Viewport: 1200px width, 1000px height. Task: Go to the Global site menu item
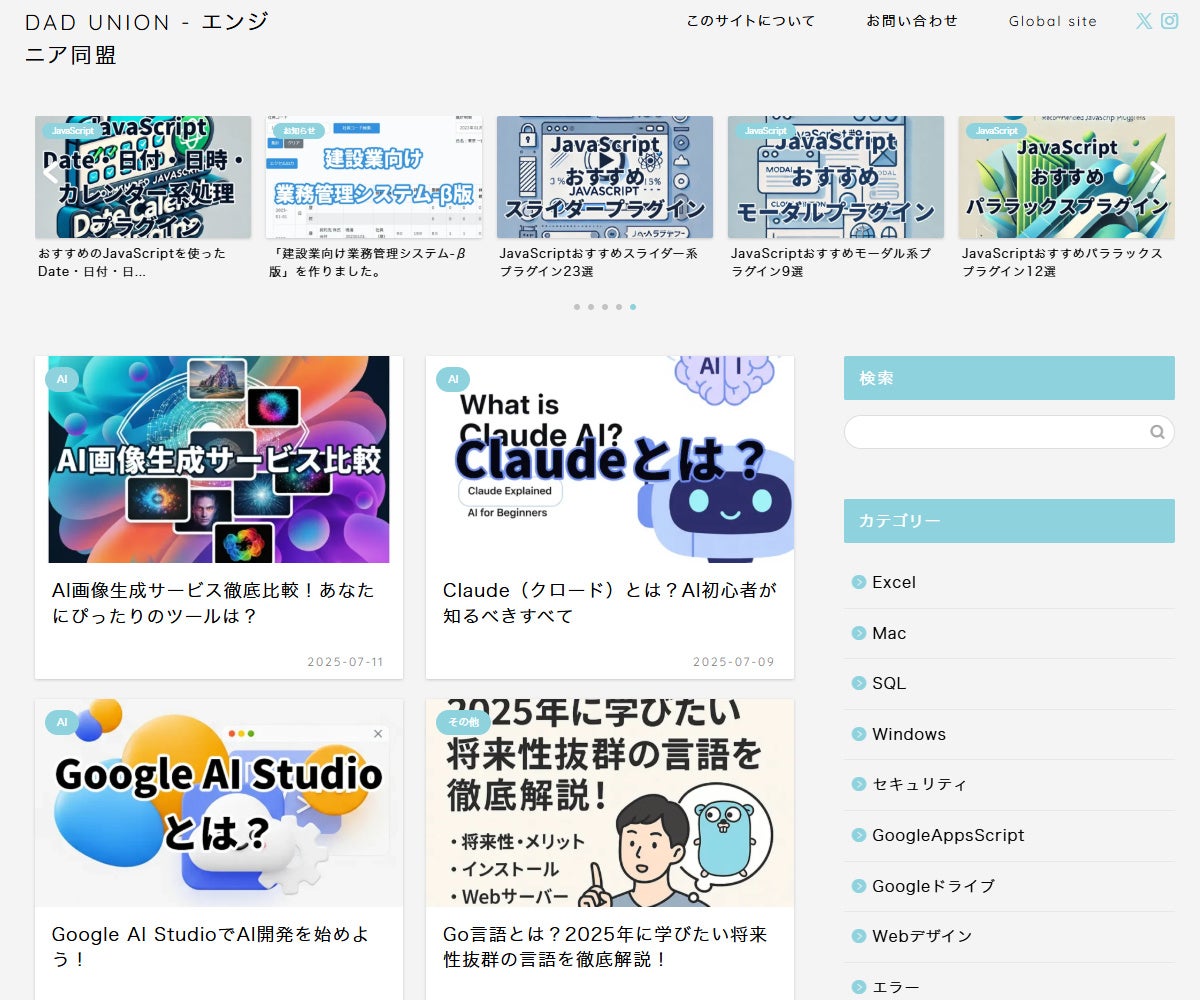coord(1053,21)
